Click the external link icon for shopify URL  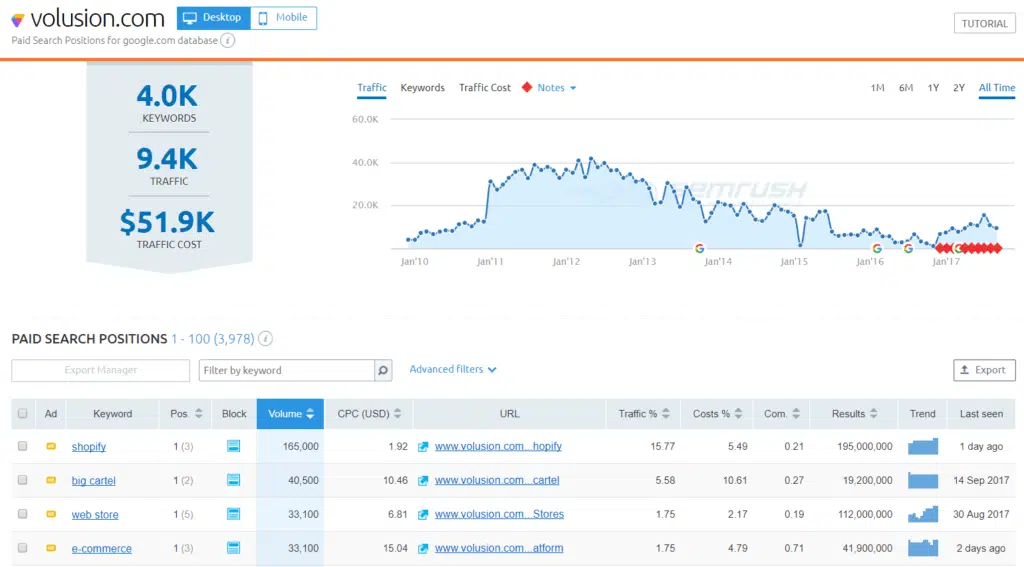pos(424,446)
